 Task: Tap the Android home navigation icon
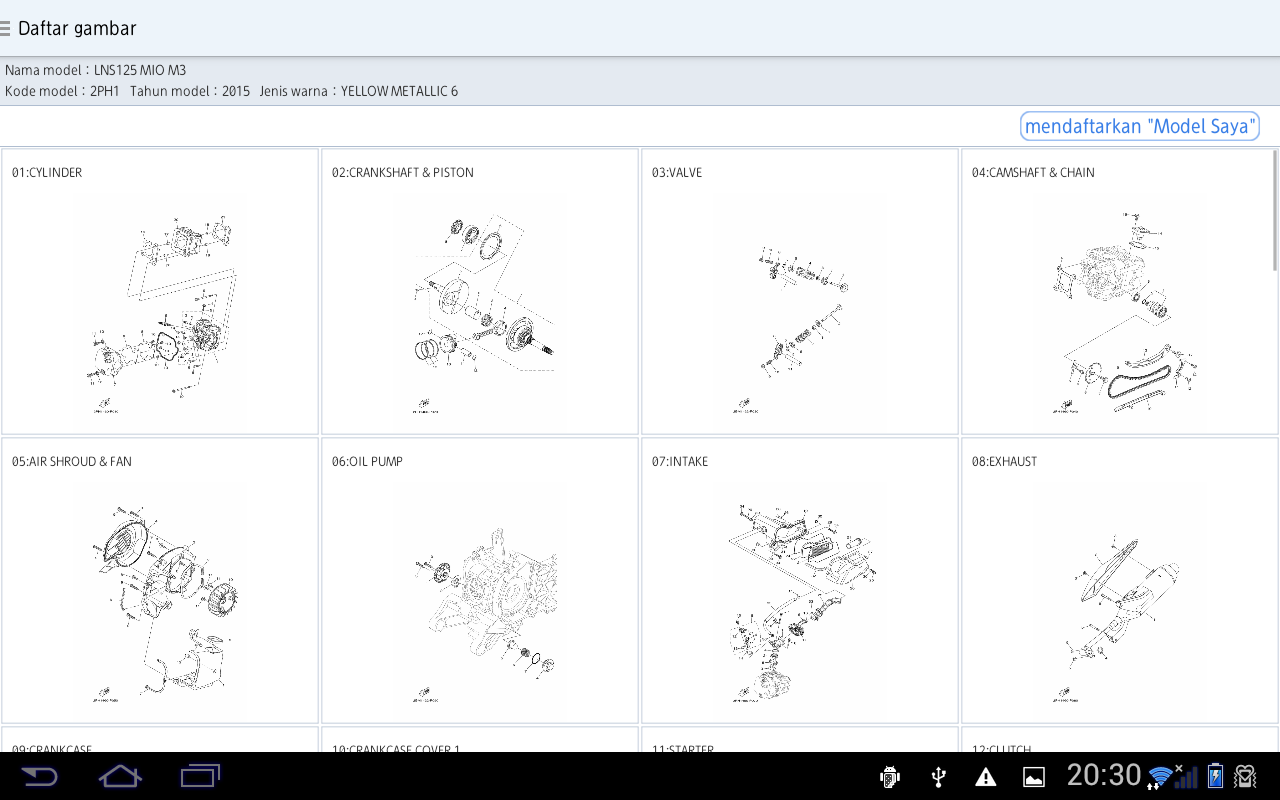120,776
